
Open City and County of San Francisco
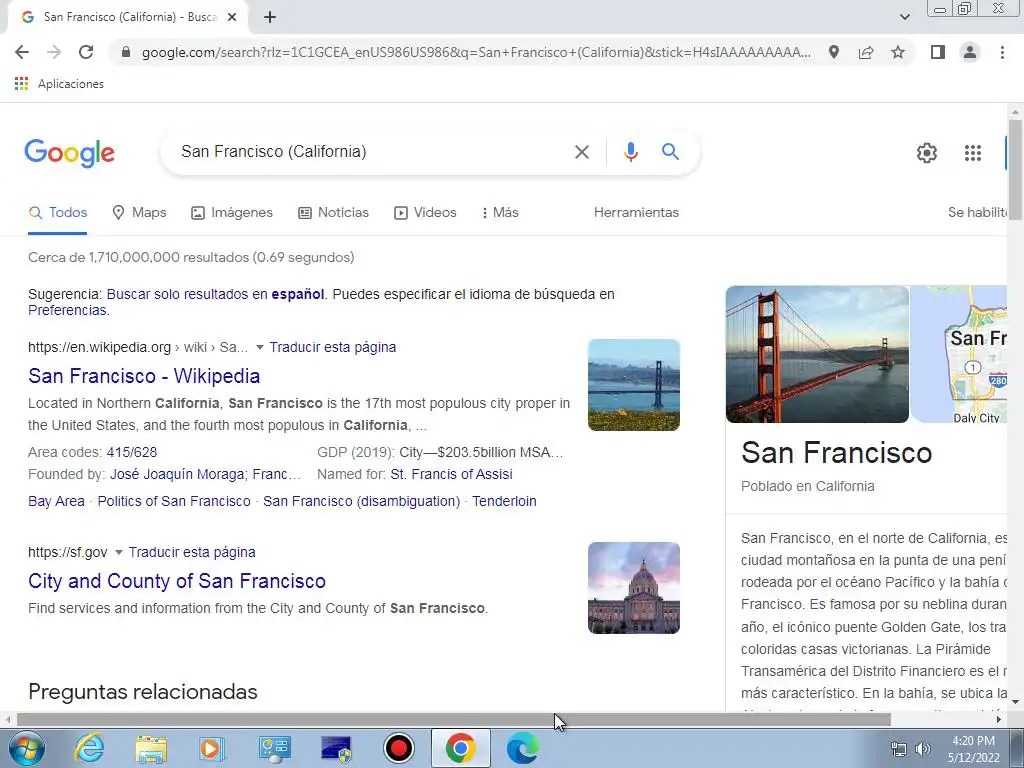click(x=177, y=581)
